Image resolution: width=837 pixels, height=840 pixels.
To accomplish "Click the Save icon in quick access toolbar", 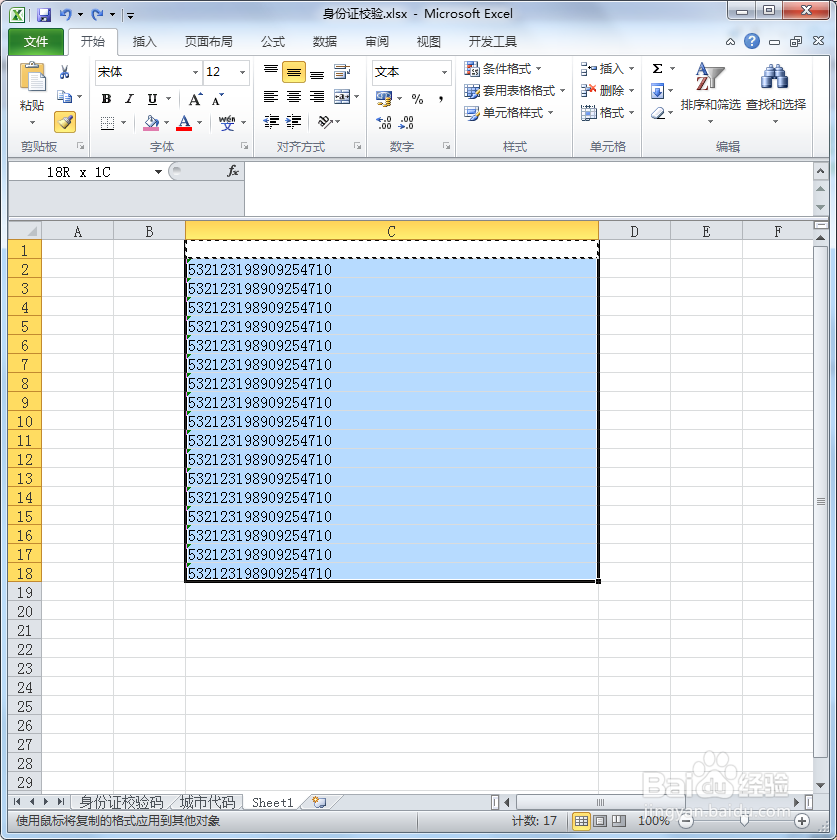I will pyautogui.click(x=44, y=15).
